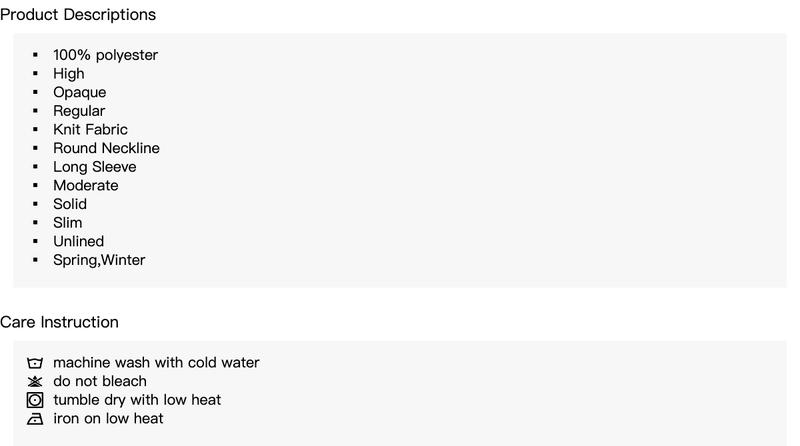The image size is (800, 446).
Task: Click the Solid list item
Action: click(70, 204)
